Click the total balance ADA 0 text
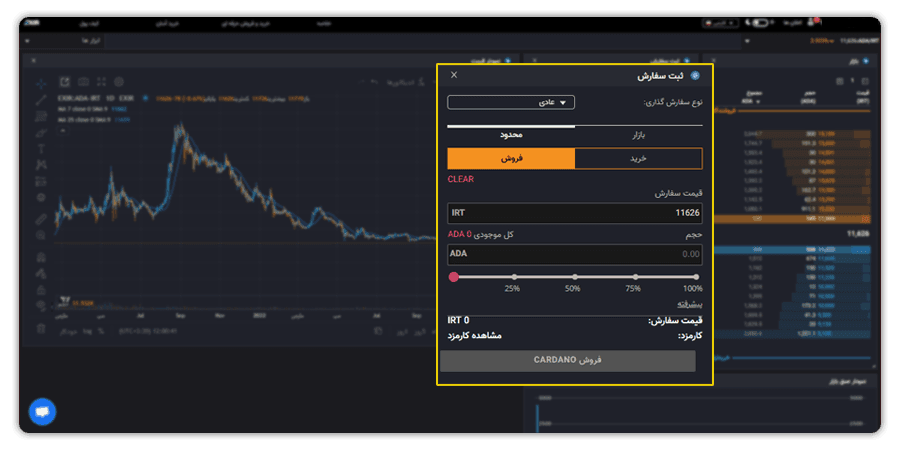Image resolution: width=900 pixels, height=450 pixels. click(x=460, y=234)
